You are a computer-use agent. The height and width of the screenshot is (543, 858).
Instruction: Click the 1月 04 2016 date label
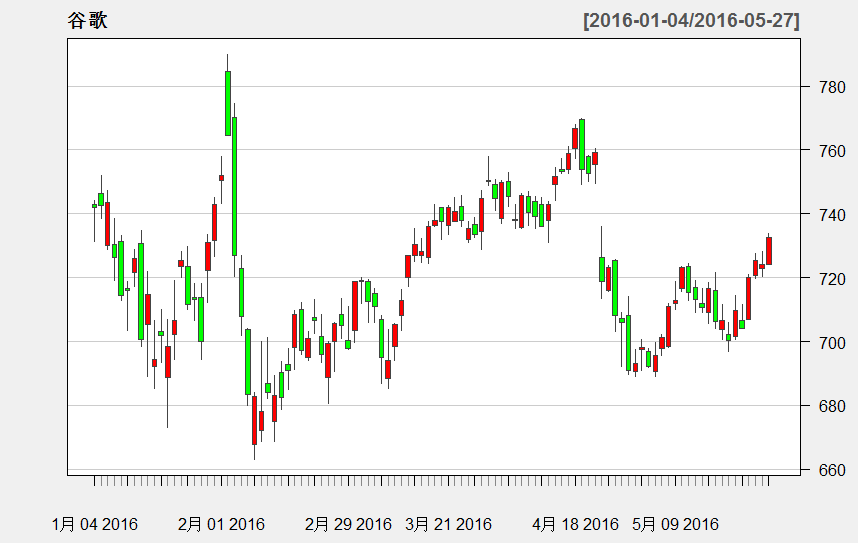point(95,524)
